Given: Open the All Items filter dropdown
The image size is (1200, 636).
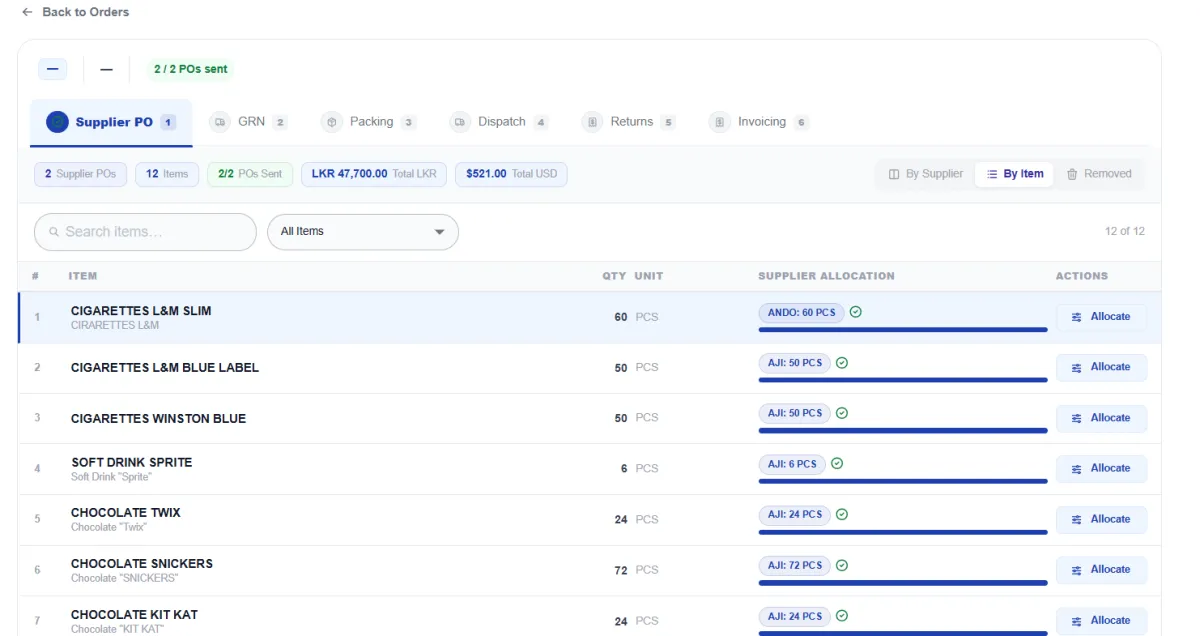Looking at the screenshot, I should [x=363, y=232].
